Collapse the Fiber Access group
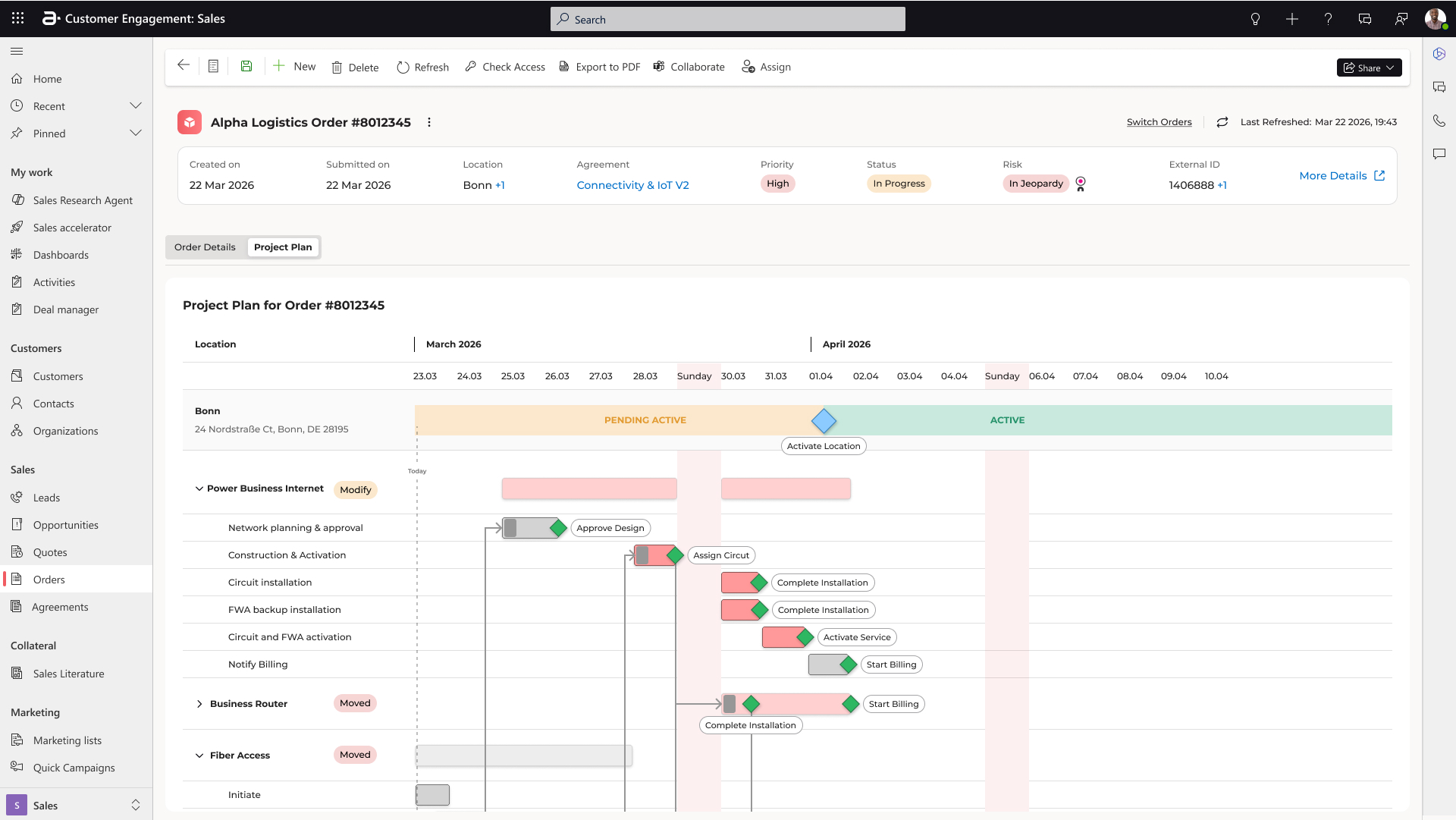The width and height of the screenshot is (1456, 820). [199, 756]
